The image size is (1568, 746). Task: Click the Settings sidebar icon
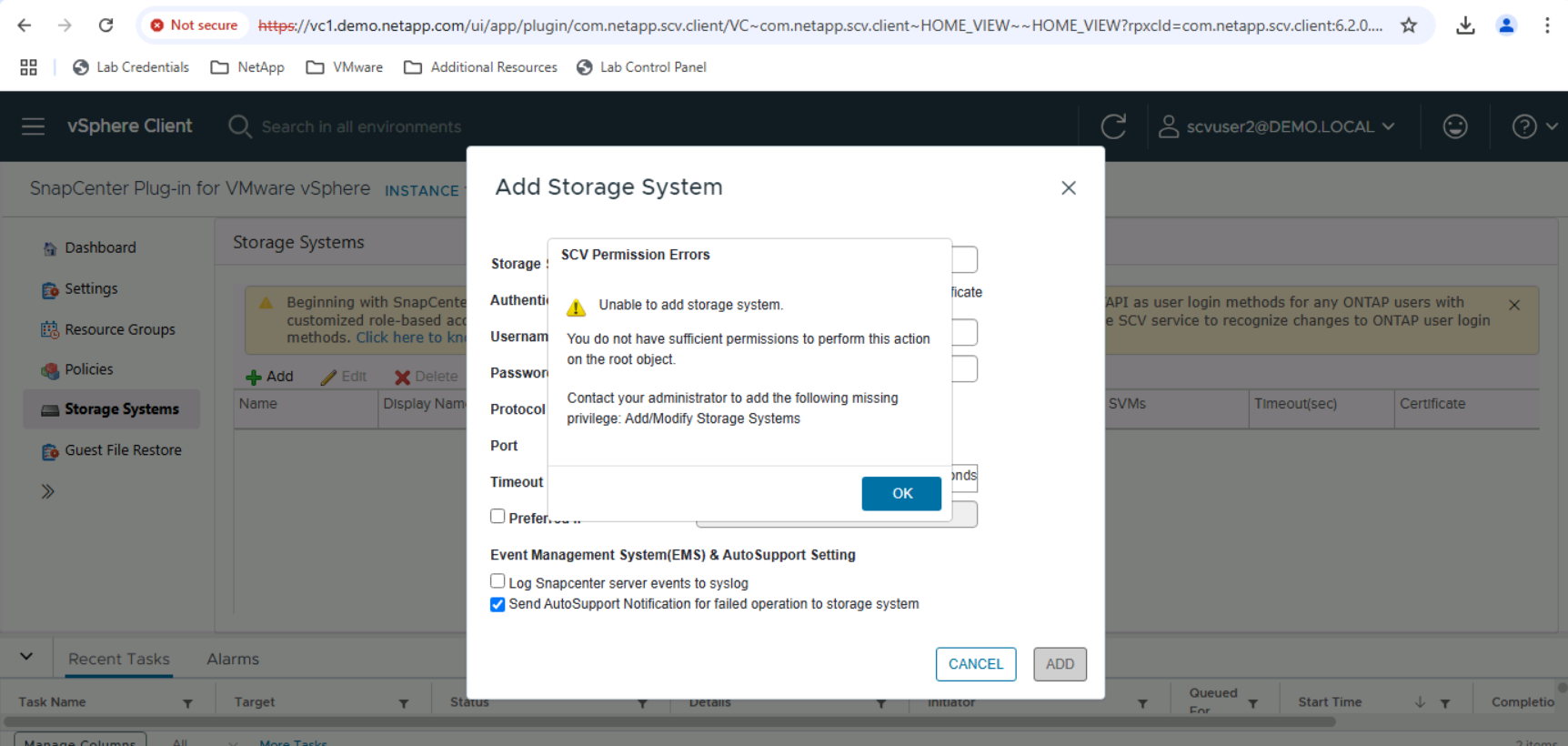click(x=50, y=289)
